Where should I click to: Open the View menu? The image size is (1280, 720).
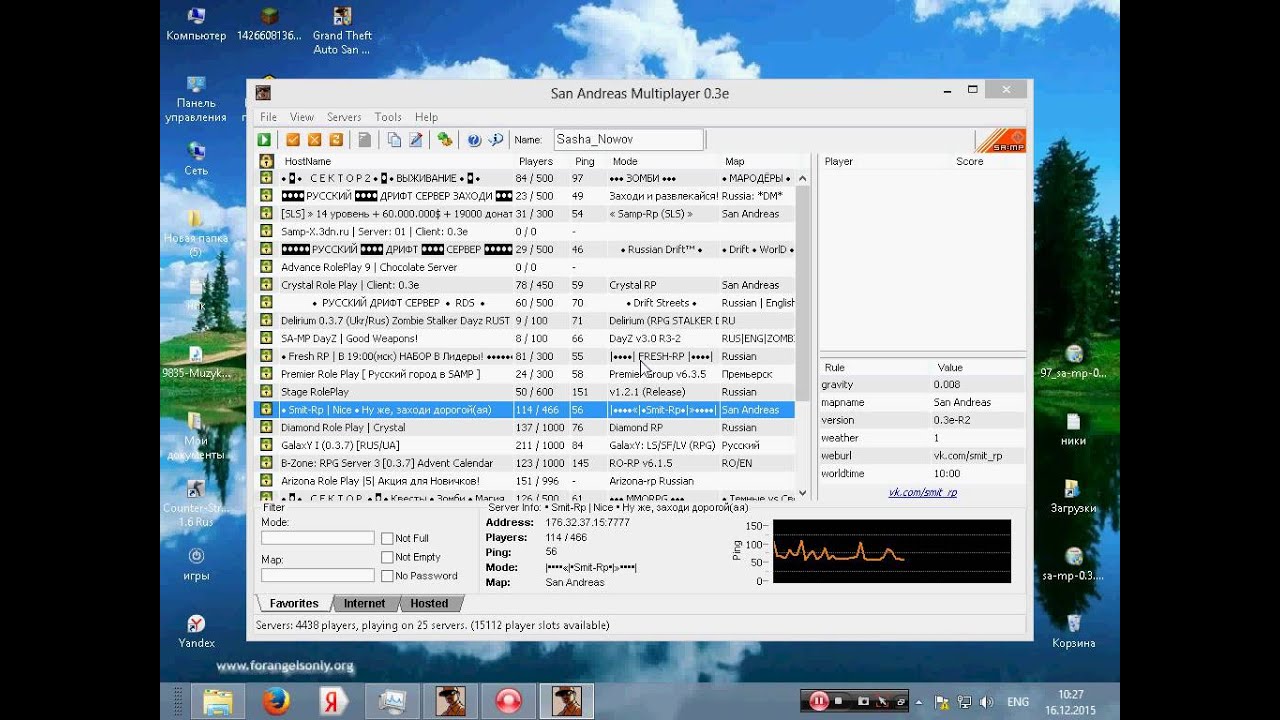click(302, 117)
